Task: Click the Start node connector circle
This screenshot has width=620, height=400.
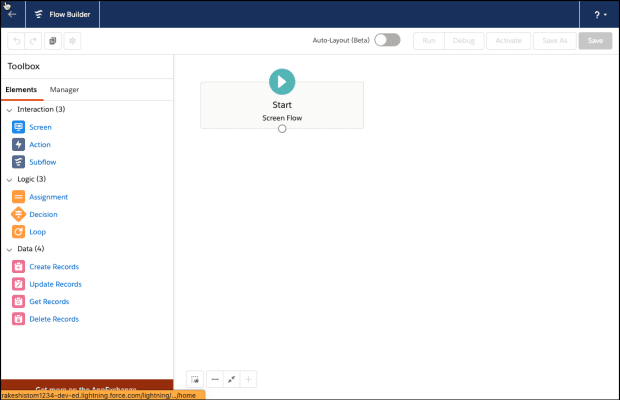Action: 282,129
